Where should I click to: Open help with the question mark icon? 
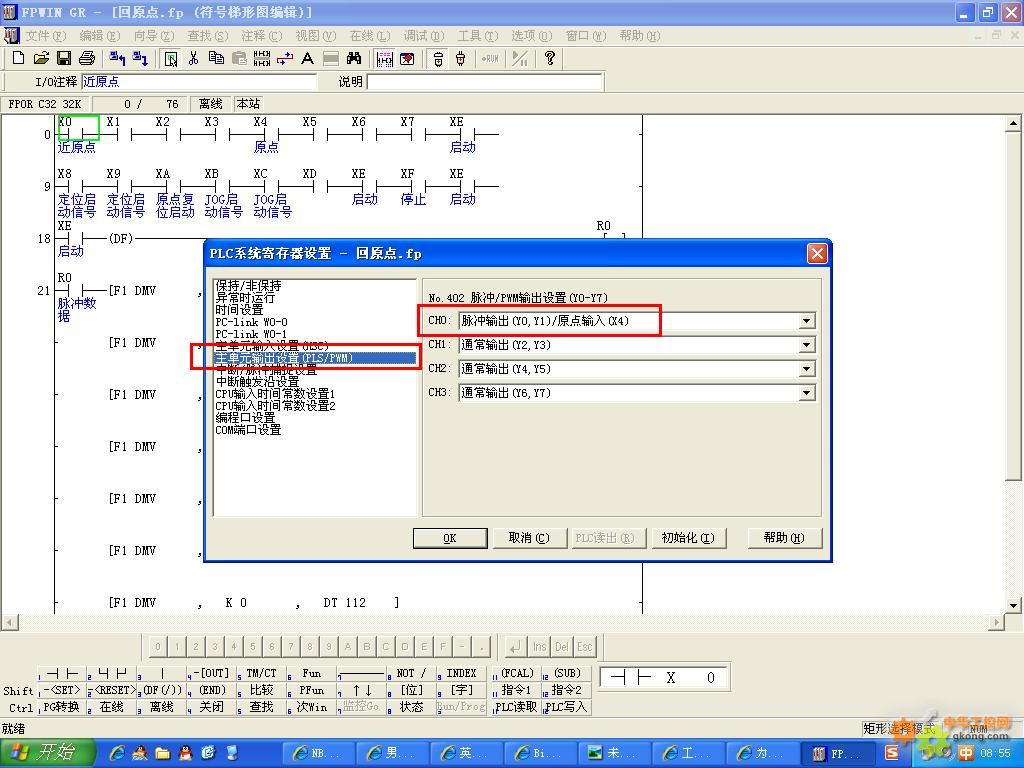point(550,59)
